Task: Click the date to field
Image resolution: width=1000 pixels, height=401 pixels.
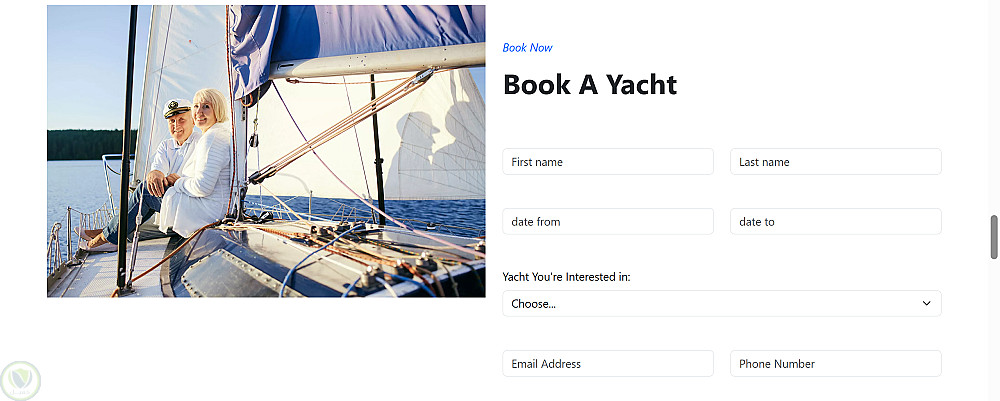Action: tap(836, 222)
